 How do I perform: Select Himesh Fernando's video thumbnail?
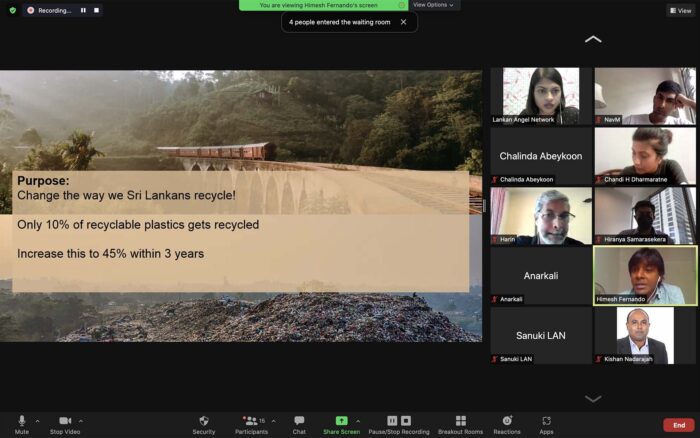645,275
